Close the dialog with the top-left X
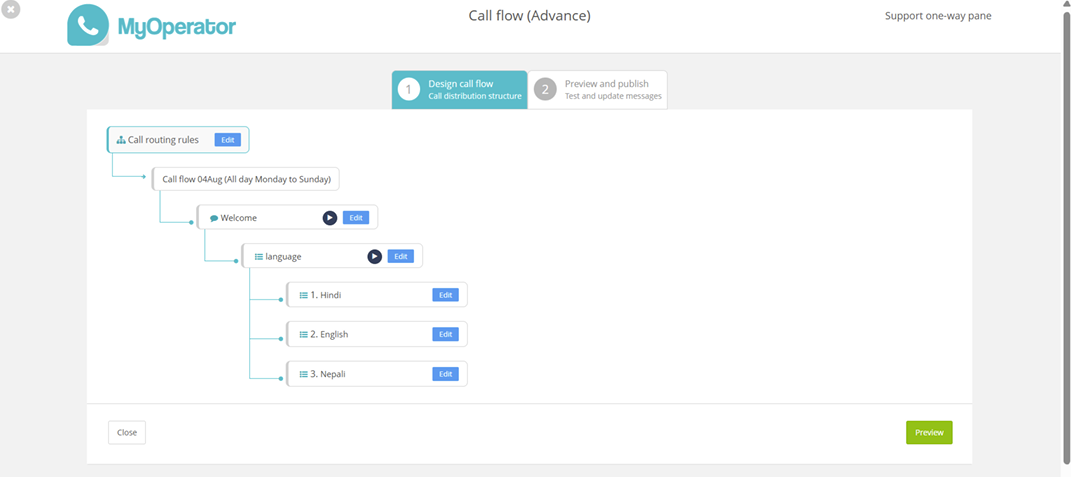 tap(10, 9)
